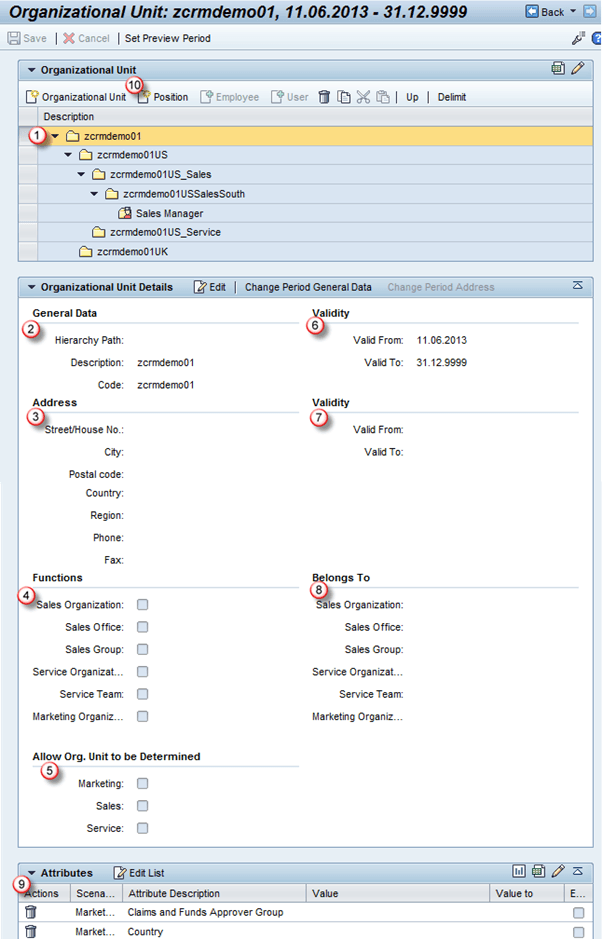Click the cut scissors icon
The height and width of the screenshot is (939, 602).
point(363,97)
